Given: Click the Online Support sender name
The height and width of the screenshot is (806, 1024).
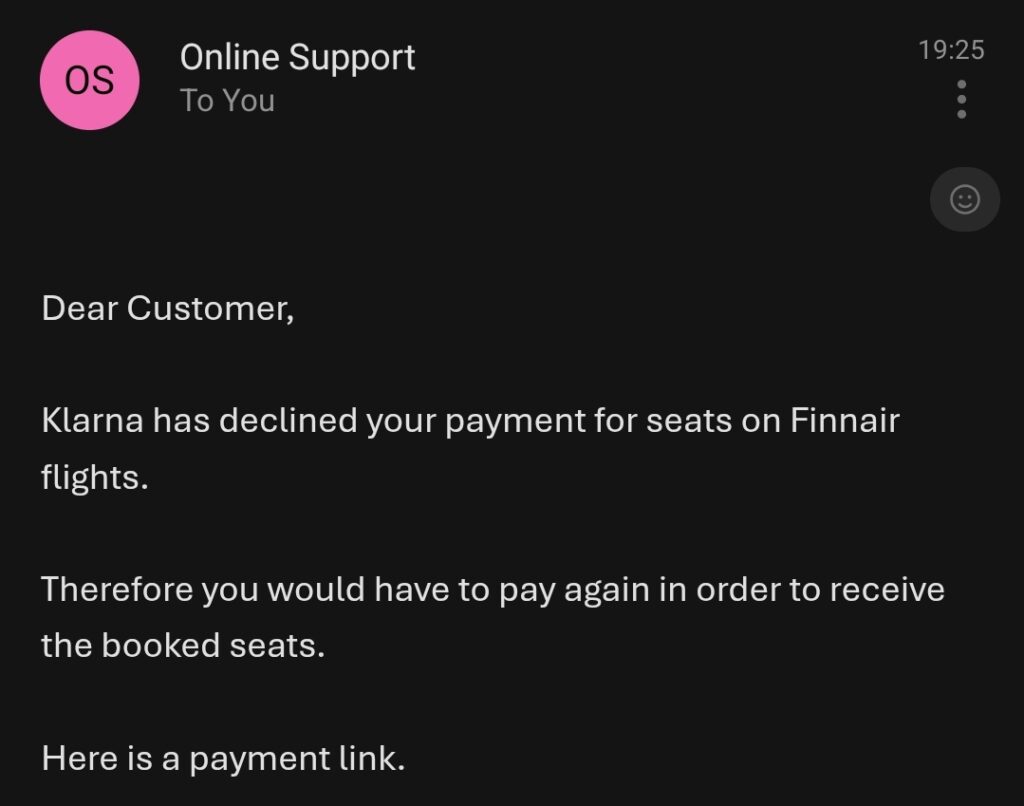Looking at the screenshot, I should point(297,57).
